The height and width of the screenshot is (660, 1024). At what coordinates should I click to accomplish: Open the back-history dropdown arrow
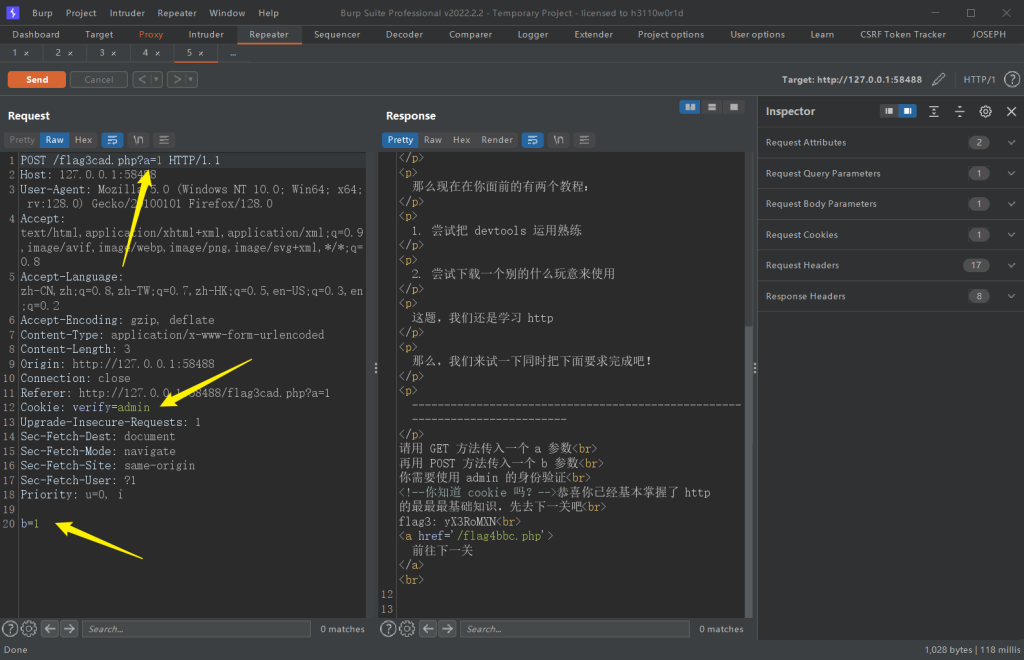[x=156, y=80]
